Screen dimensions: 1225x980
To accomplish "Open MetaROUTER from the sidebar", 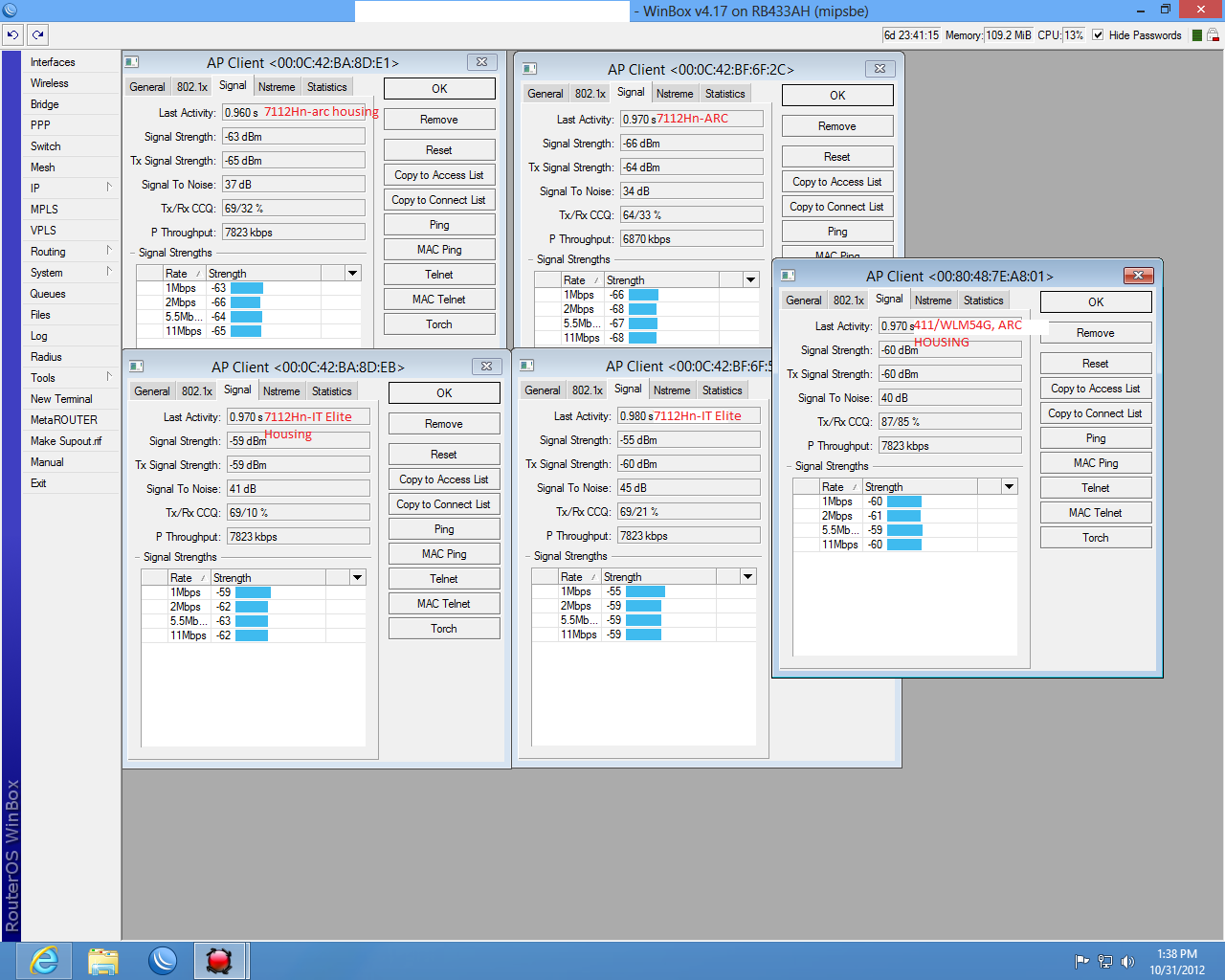I will (x=64, y=420).
